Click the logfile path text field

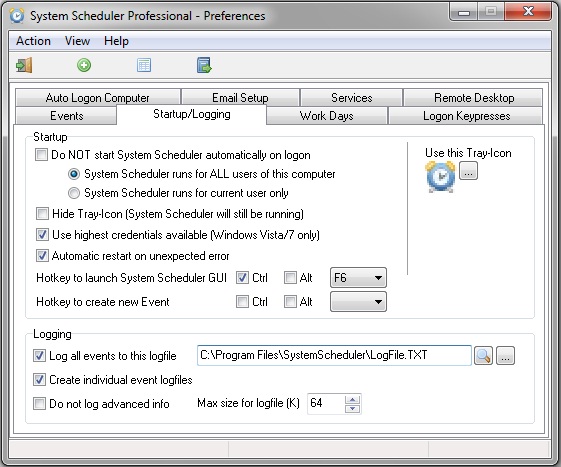tap(334, 355)
